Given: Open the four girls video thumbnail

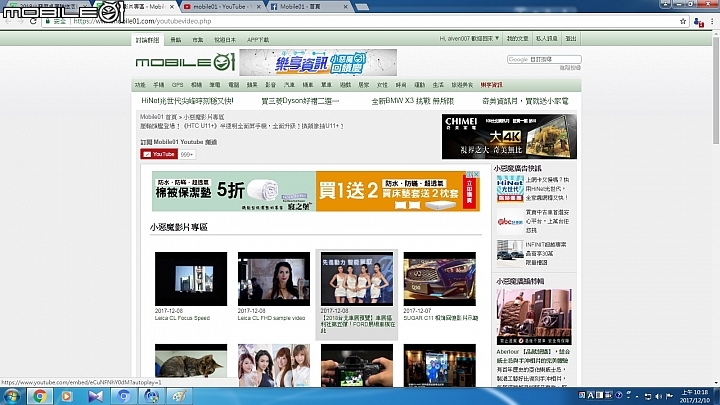Looking at the screenshot, I should [274, 365].
